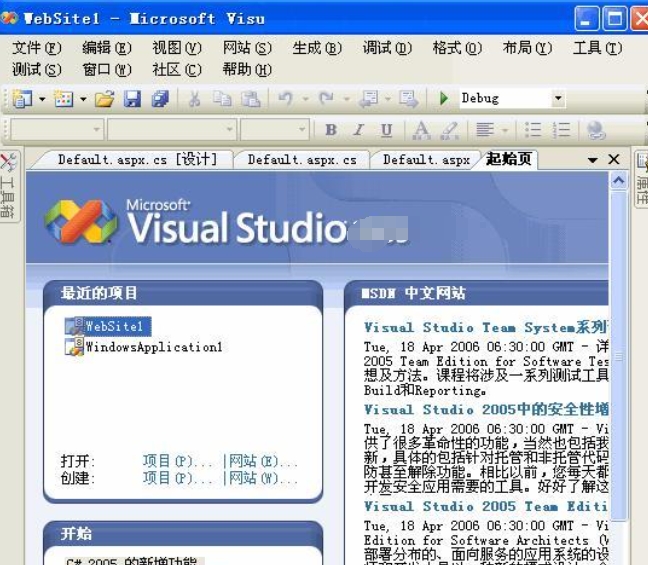Open Visual Studio 2005 Team Edition headline

486,506
